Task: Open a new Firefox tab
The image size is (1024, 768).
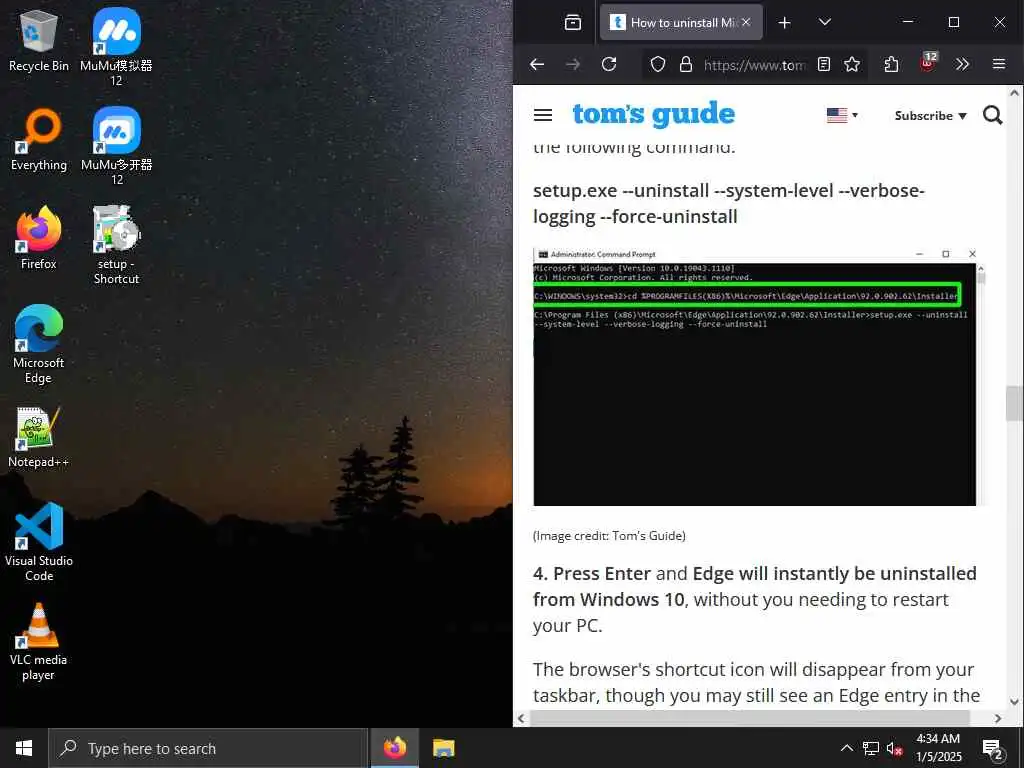Action: click(x=784, y=23)
